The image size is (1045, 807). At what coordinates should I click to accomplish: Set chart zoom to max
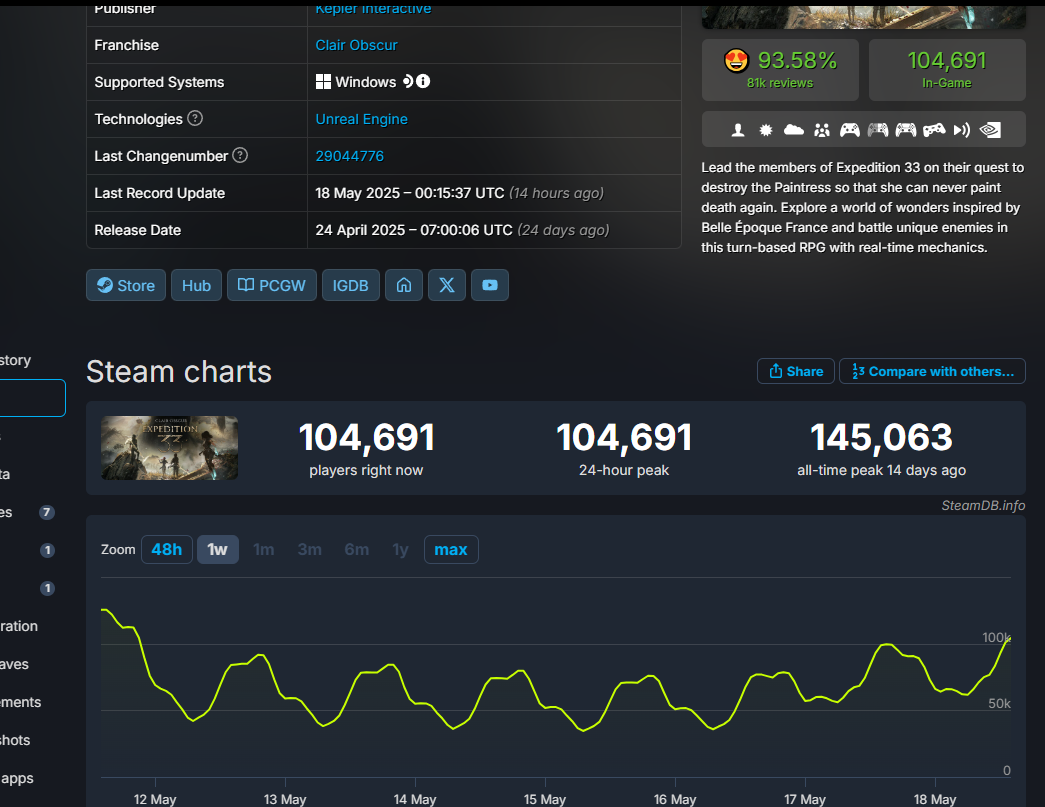[x=451, y=550]
